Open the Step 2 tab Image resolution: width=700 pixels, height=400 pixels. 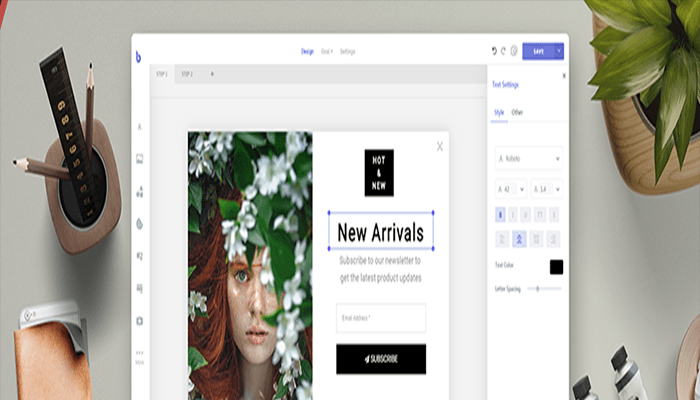186,74
